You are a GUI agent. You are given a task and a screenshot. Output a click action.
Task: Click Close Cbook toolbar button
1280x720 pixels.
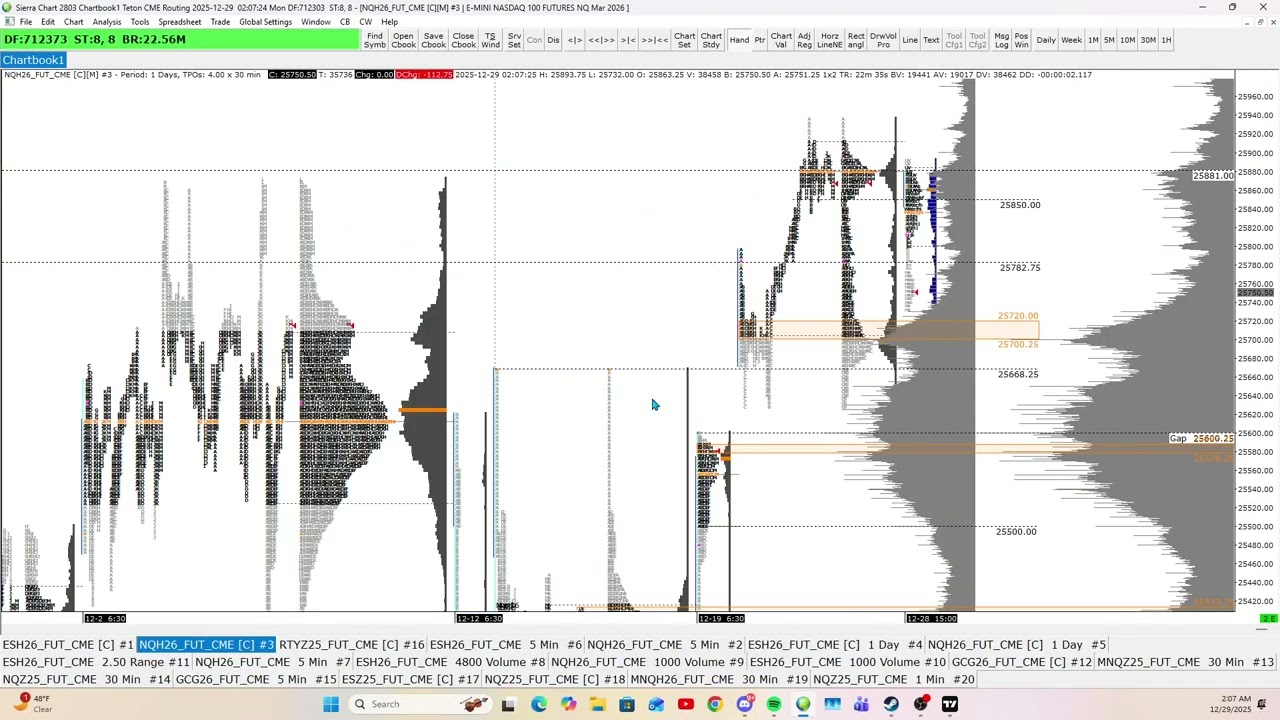point(463,40)
